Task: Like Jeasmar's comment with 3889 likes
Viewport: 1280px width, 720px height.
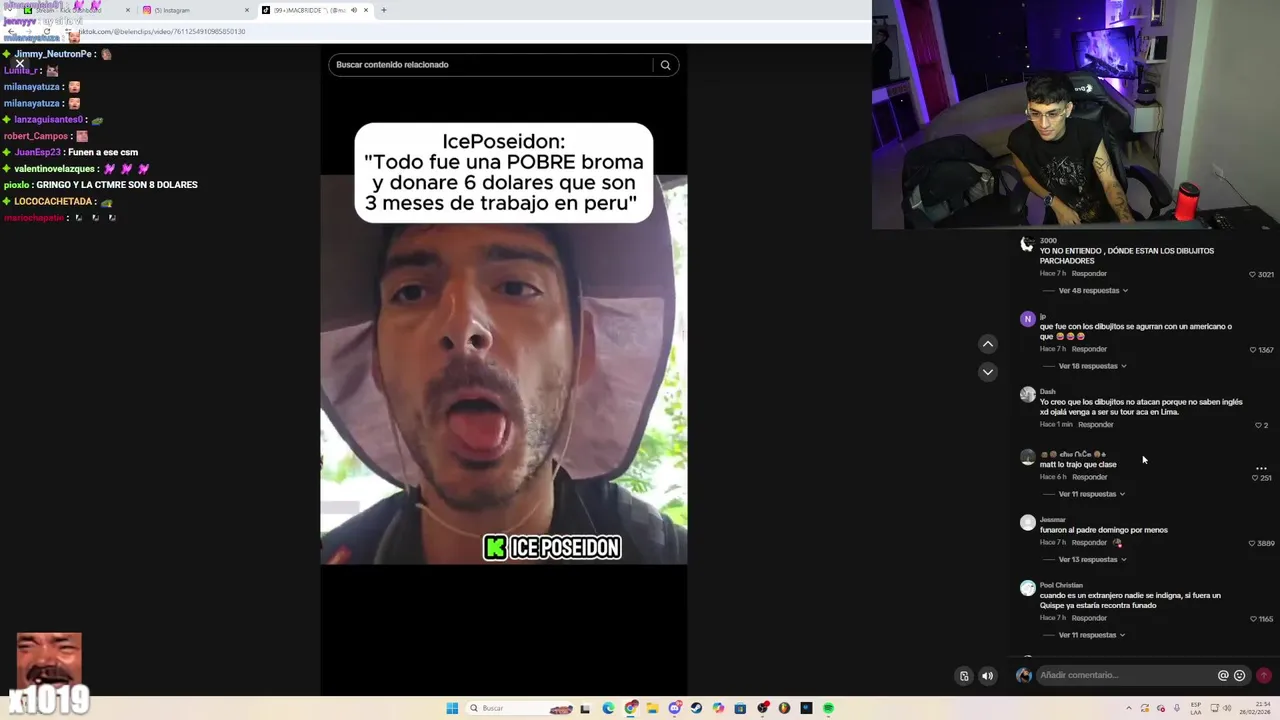Action: pyautogui.click(x=1252, y=543)
